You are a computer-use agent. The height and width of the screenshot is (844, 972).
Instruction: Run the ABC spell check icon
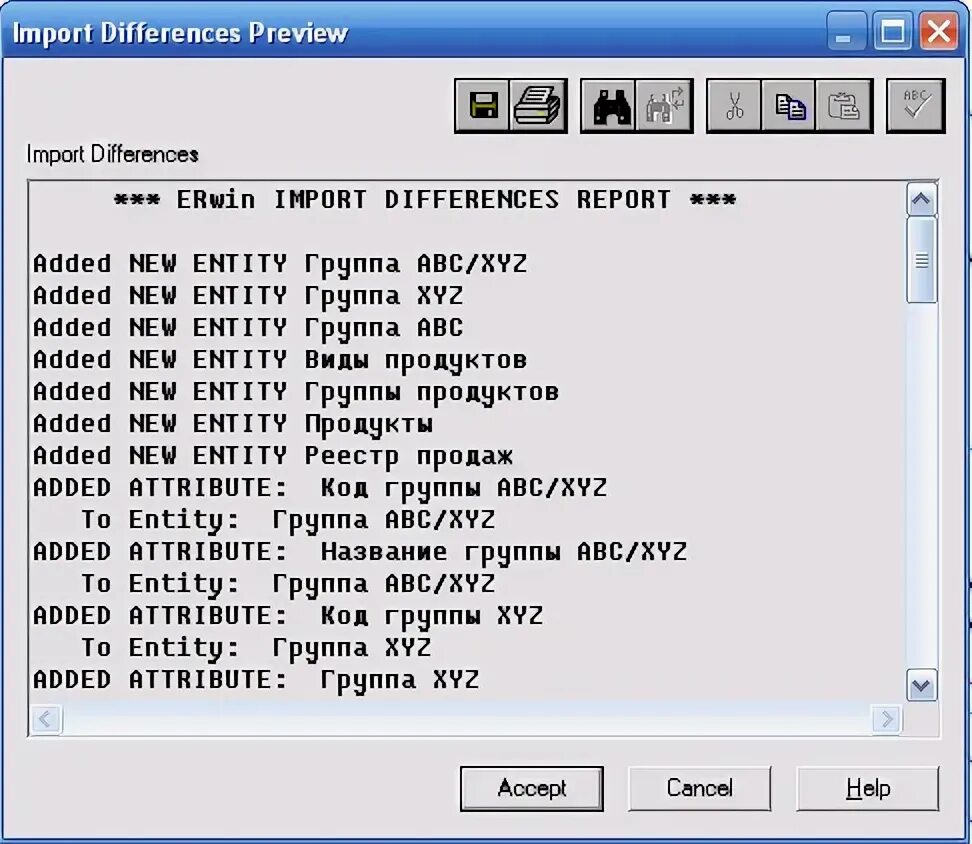tap(916, 105)
